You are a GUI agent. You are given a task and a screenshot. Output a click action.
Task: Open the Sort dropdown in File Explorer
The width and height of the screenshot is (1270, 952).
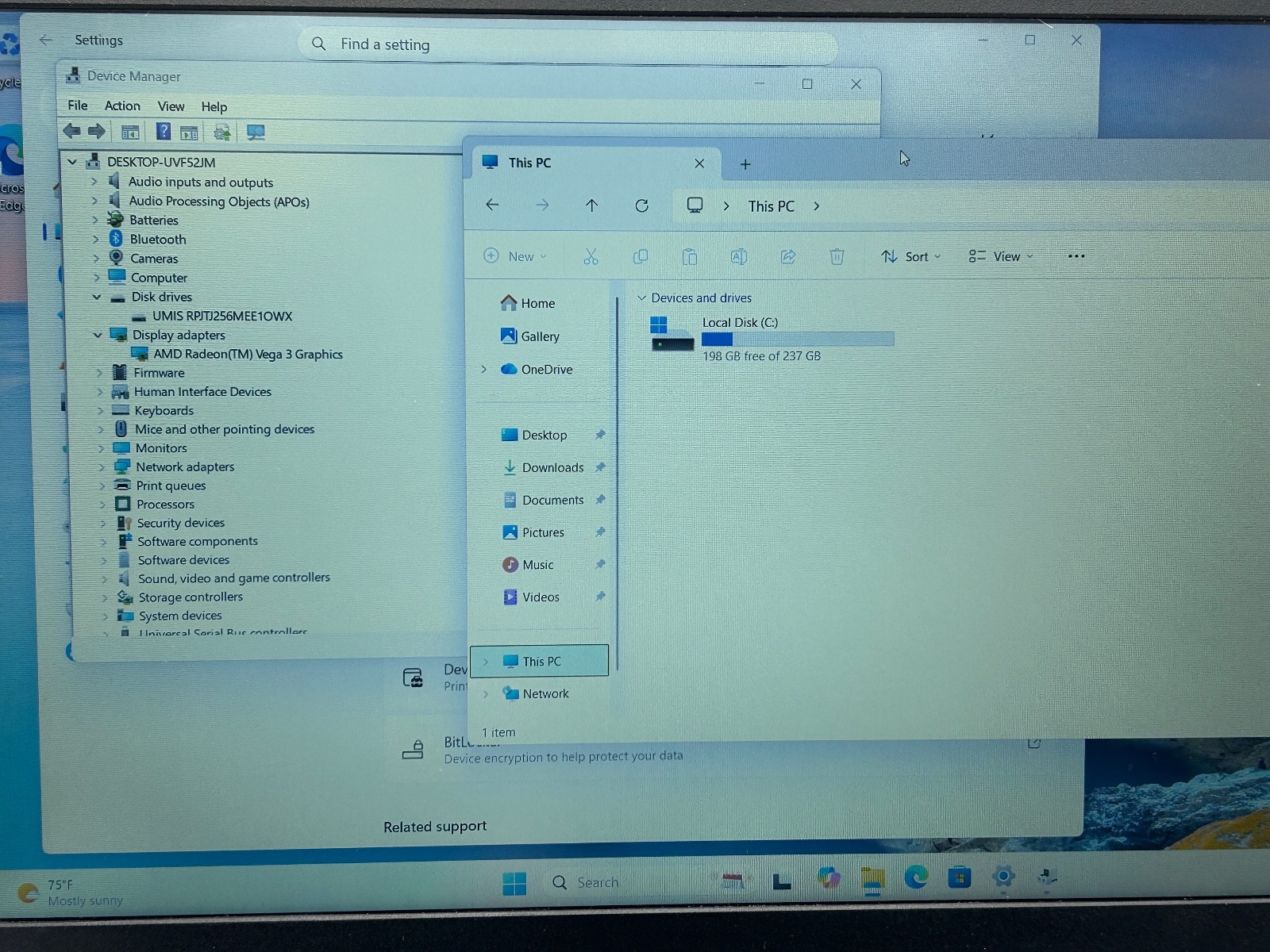[x=910, y=256]
